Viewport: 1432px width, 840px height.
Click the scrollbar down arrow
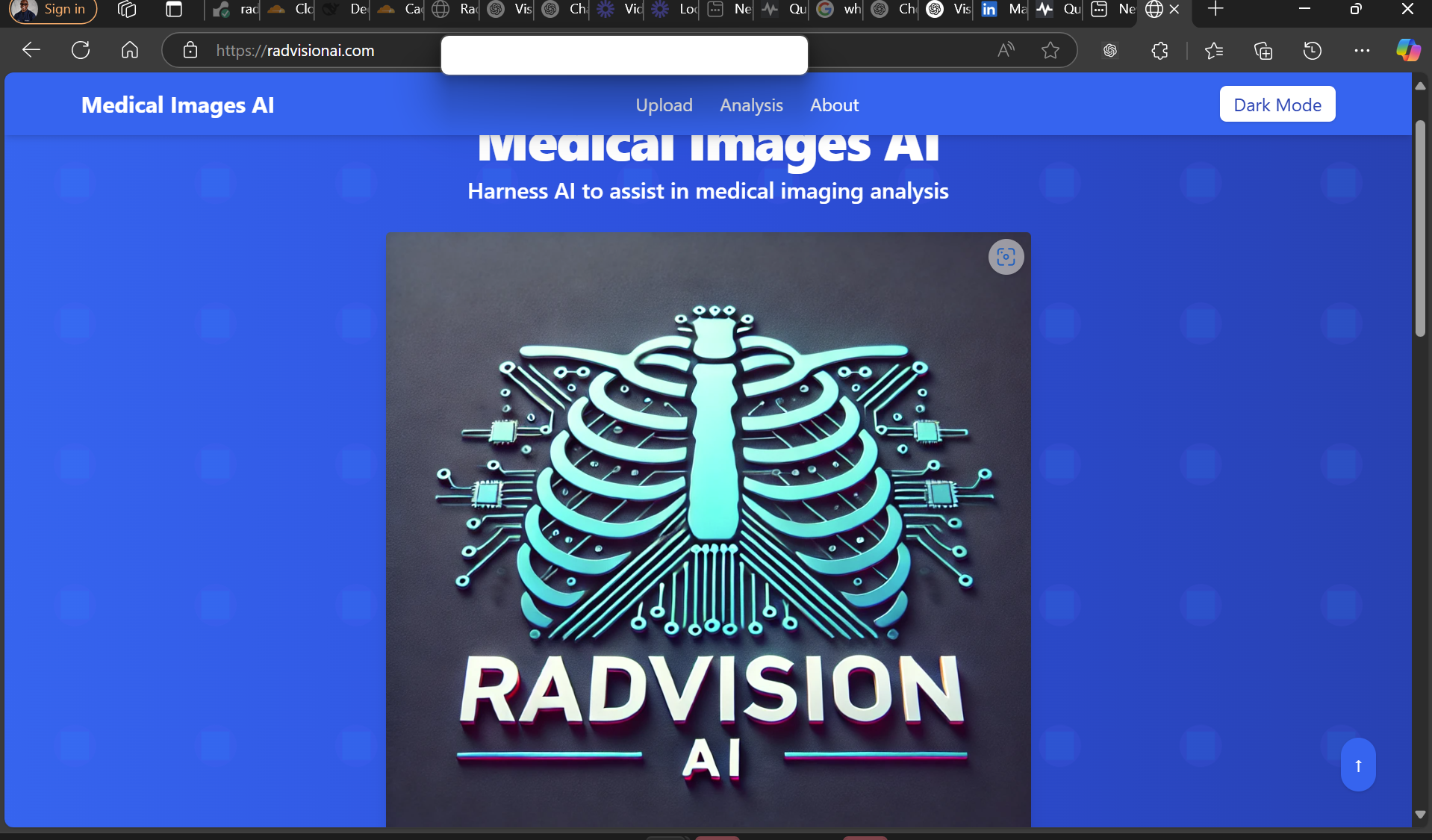(1422, 814)
